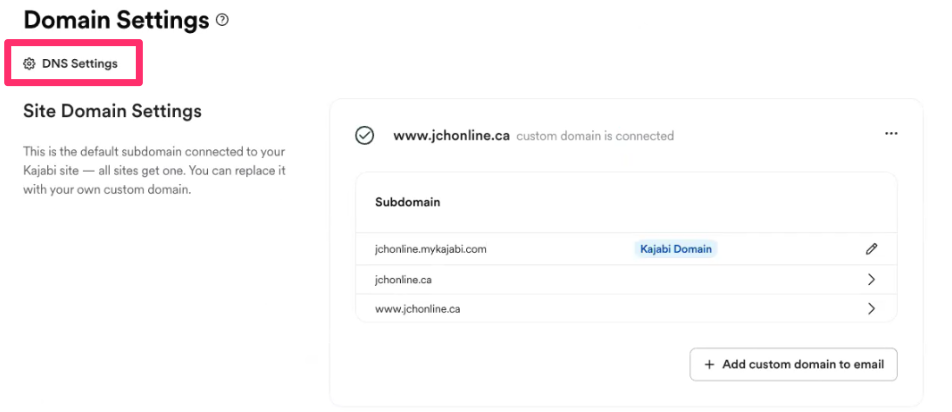Image resolution: width=952 pixels, height=412 pixels.
Task: Click the help icon beside Domain Settings
Action: click(x=223, y=19)
